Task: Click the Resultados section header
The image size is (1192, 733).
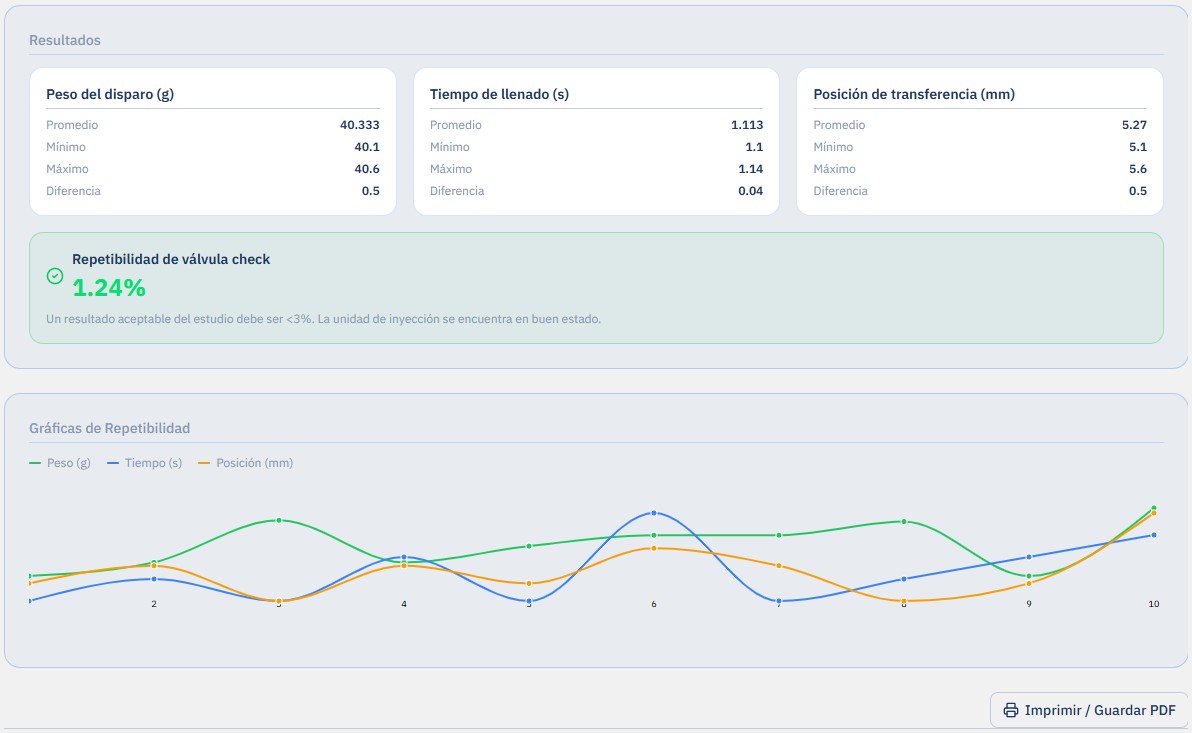Action: point(65,40)
